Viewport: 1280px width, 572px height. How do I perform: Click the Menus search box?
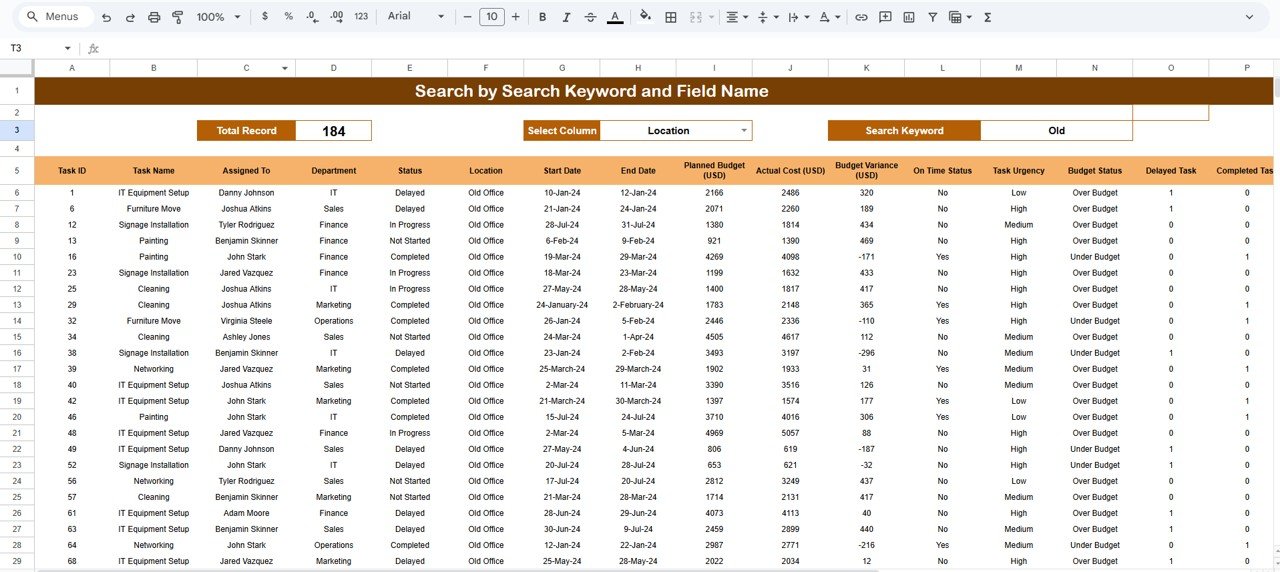point(58,17)
